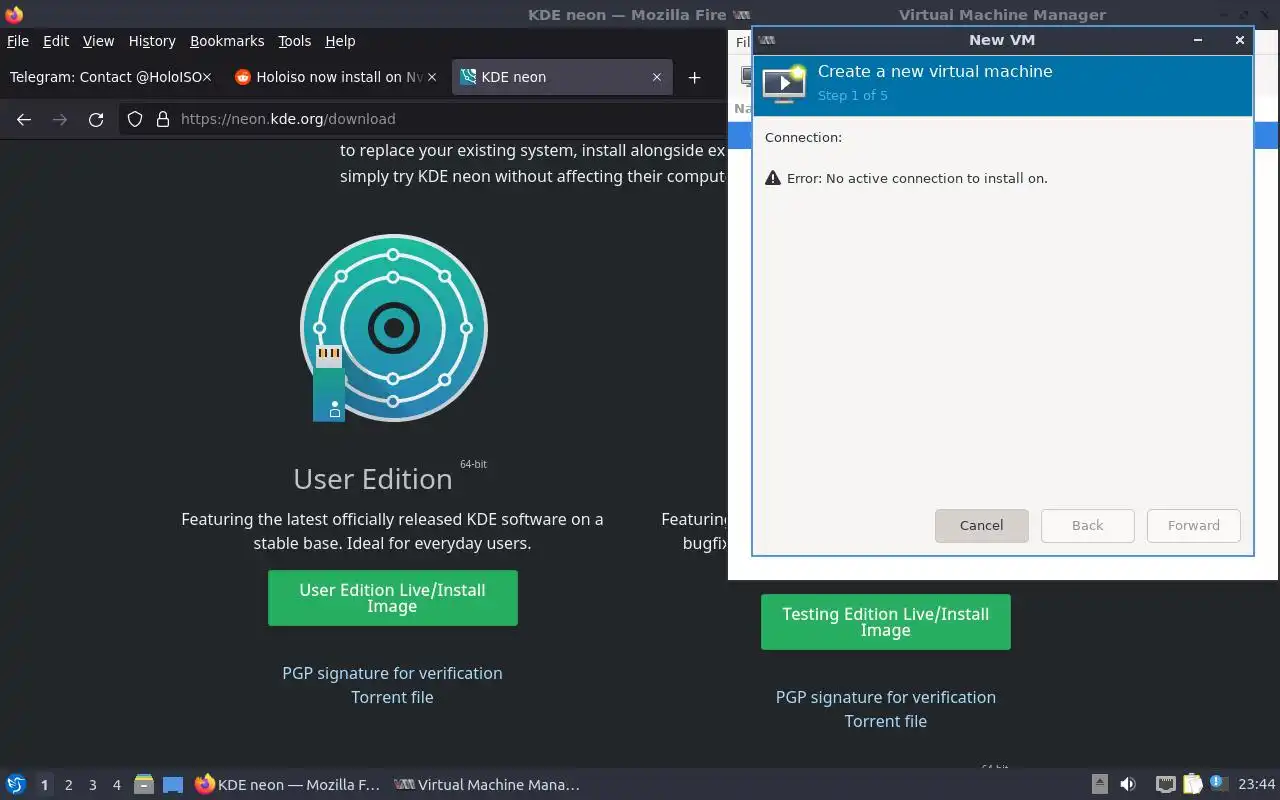Click the 'Connection:' label in New VM
Viewport: 1280px width, 800px height.
(x=803, y=137)
